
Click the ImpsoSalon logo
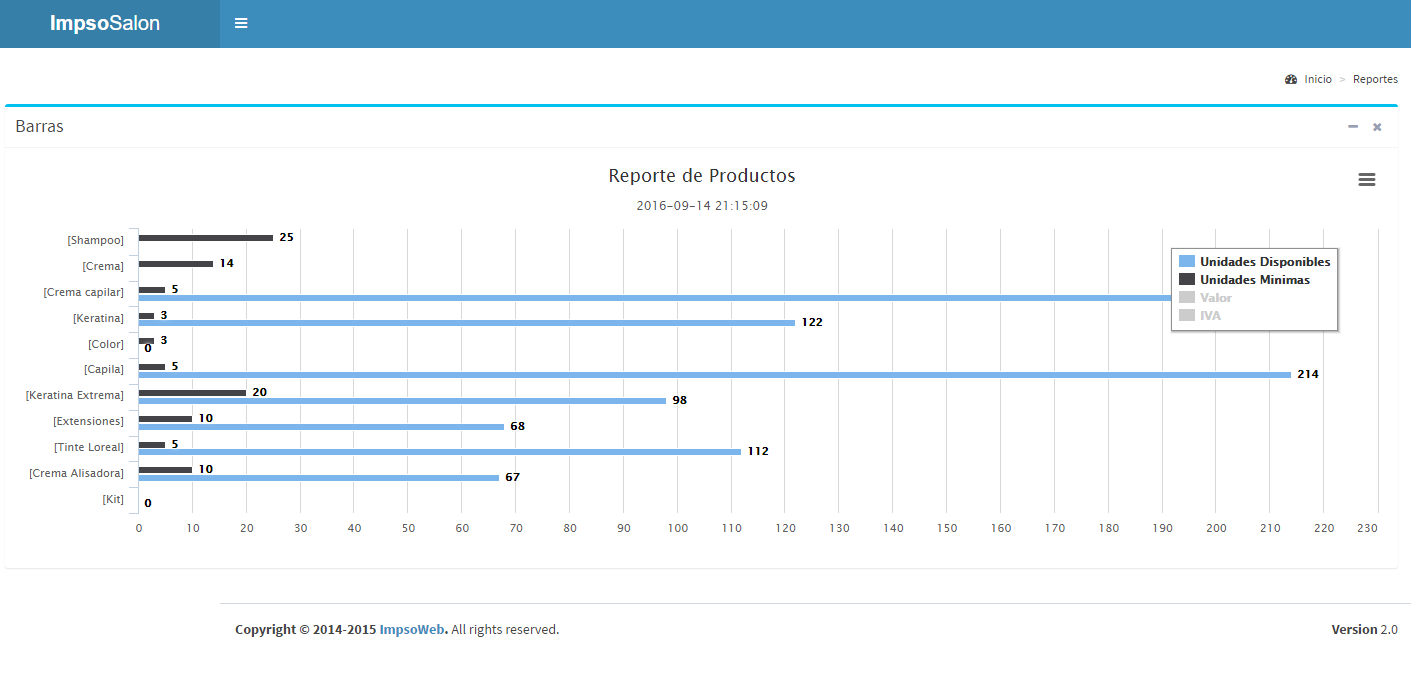(105, 24)
